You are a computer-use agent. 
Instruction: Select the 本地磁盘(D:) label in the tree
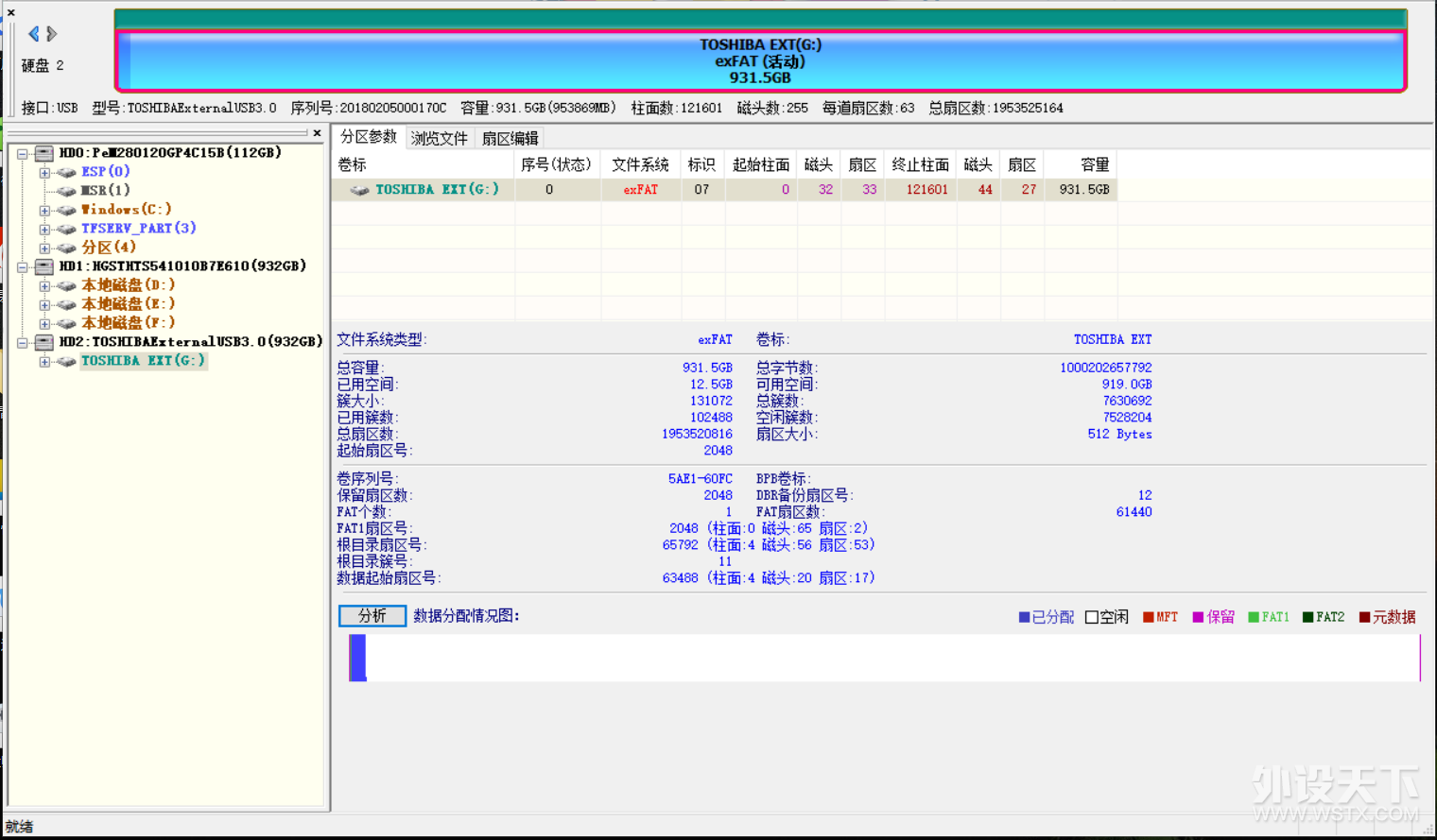tap(128, 285)
